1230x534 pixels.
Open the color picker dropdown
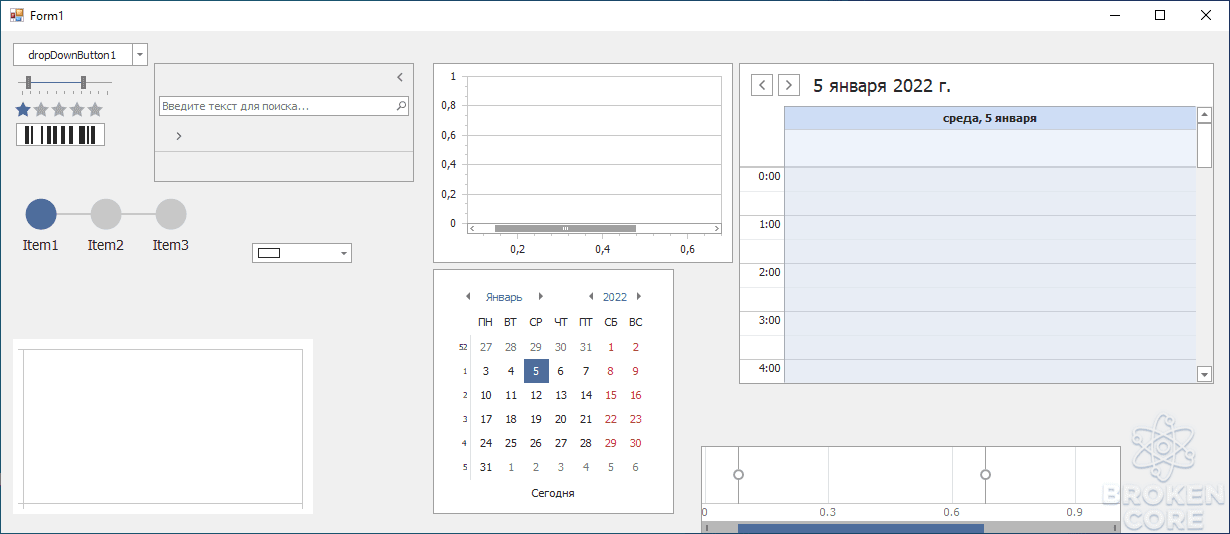(x=344, y=253)
